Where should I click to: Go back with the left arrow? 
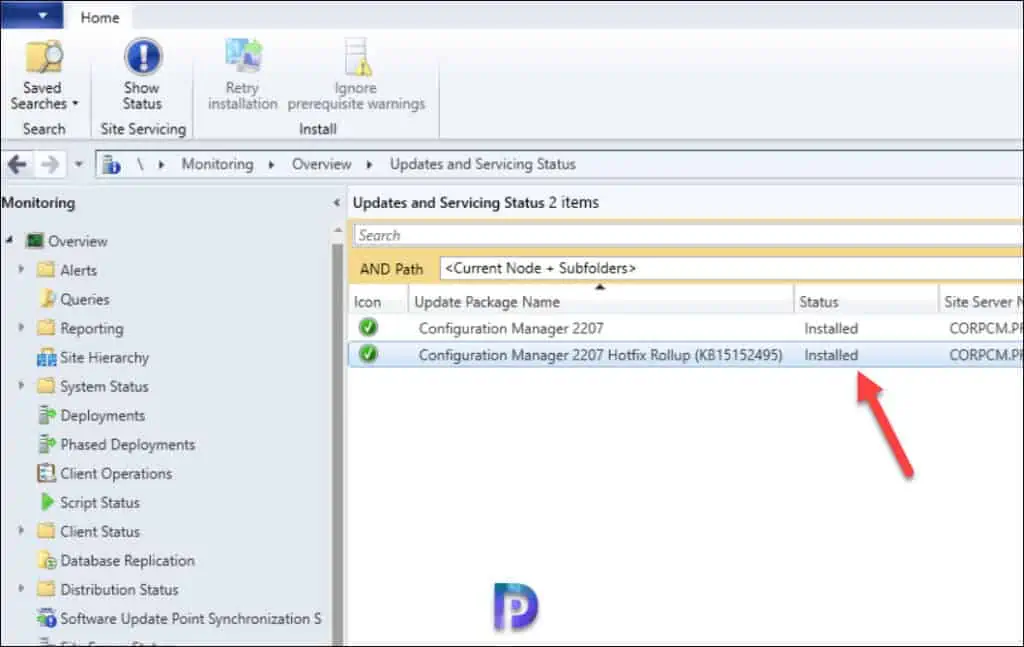pyautogui.click(x=18, y=164)
